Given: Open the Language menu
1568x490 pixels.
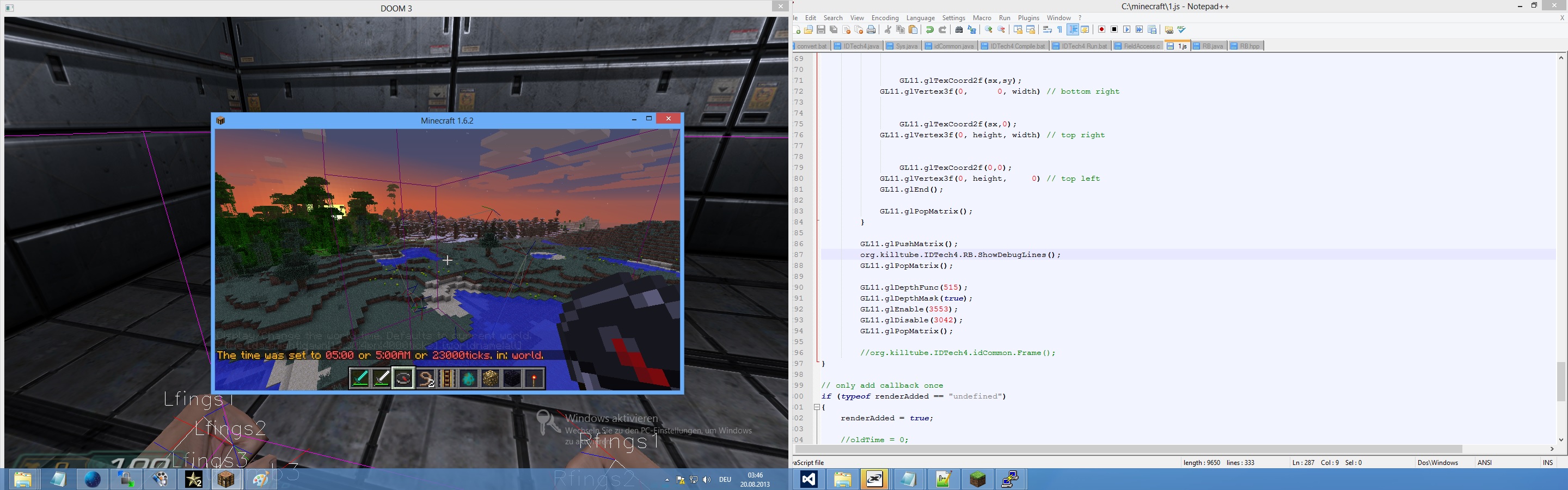Looking at the screenshot, I should tap(920, 17).
